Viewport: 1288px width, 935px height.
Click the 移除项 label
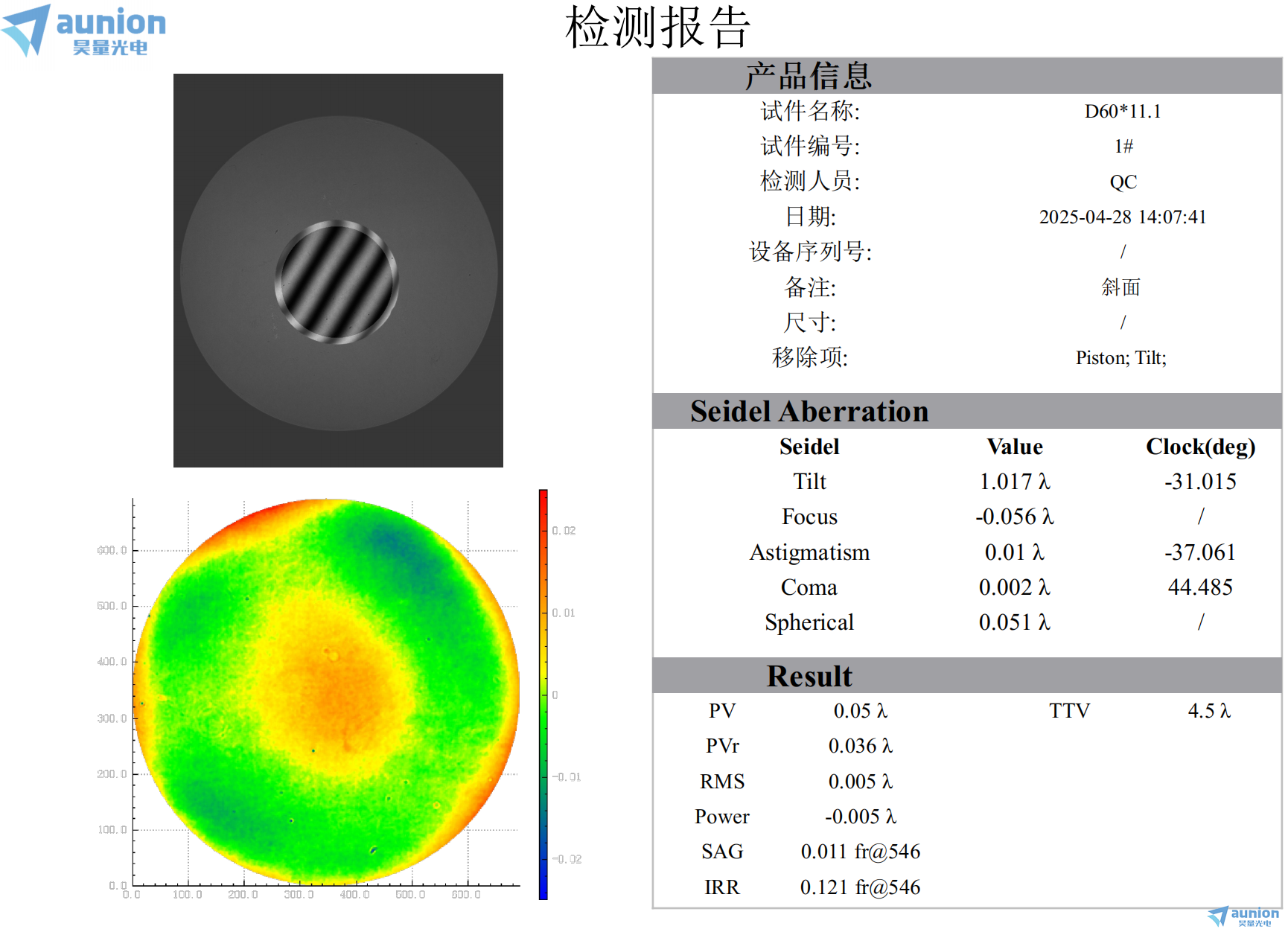click(810, 357)
